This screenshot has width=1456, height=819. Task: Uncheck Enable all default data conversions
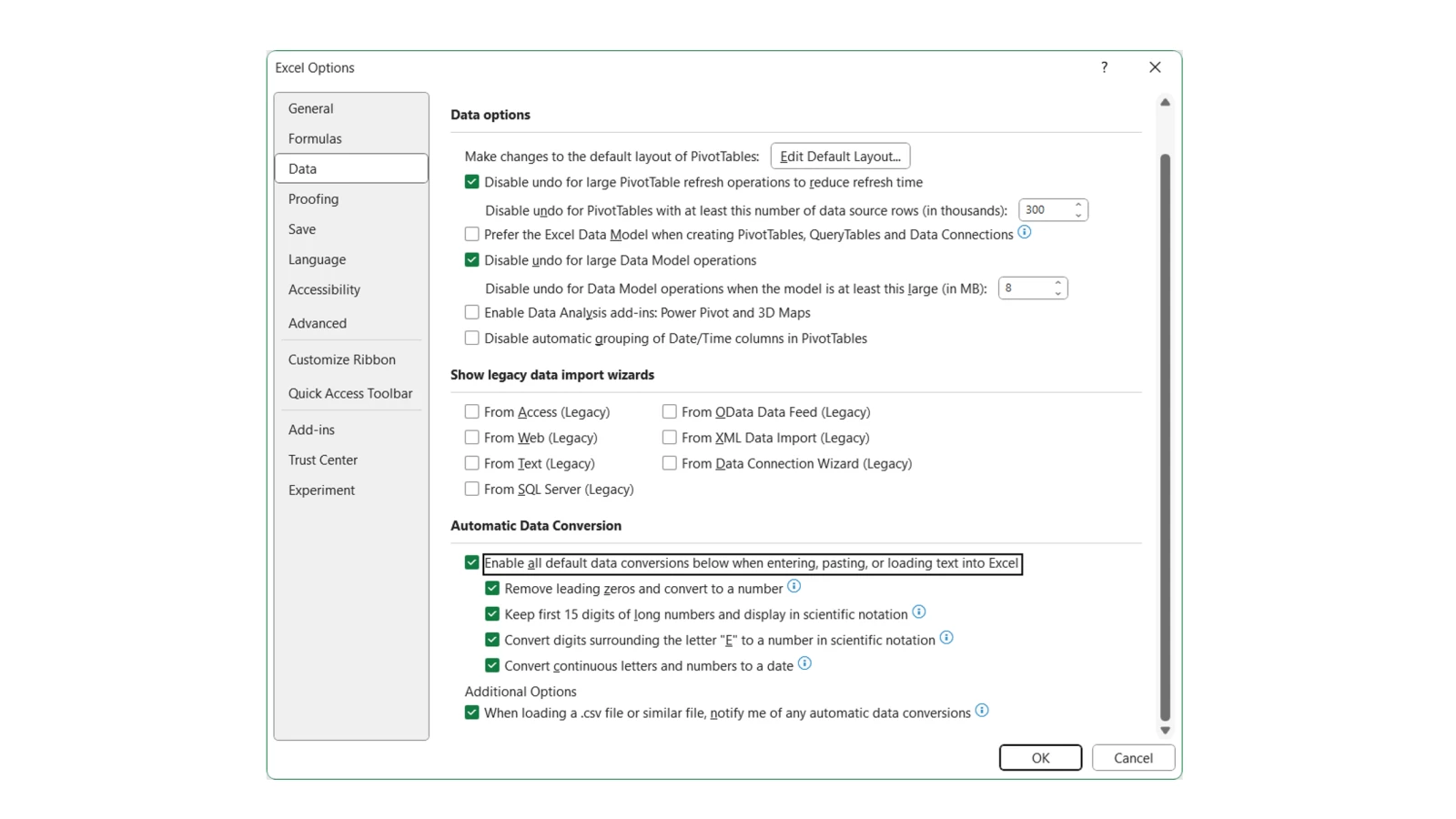click(x=471, y=563)
